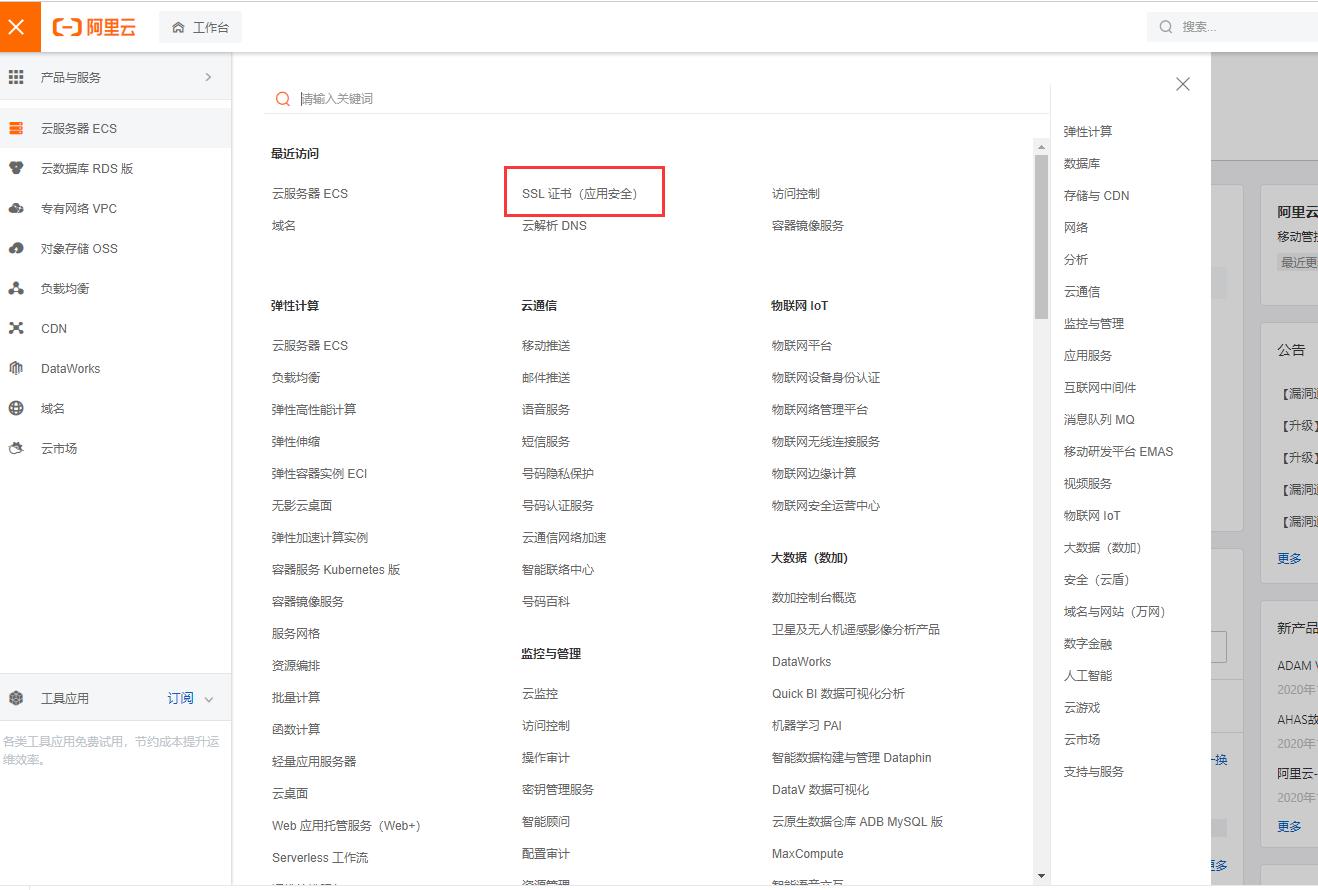Click the 产品与服务 grid icon

16,77
